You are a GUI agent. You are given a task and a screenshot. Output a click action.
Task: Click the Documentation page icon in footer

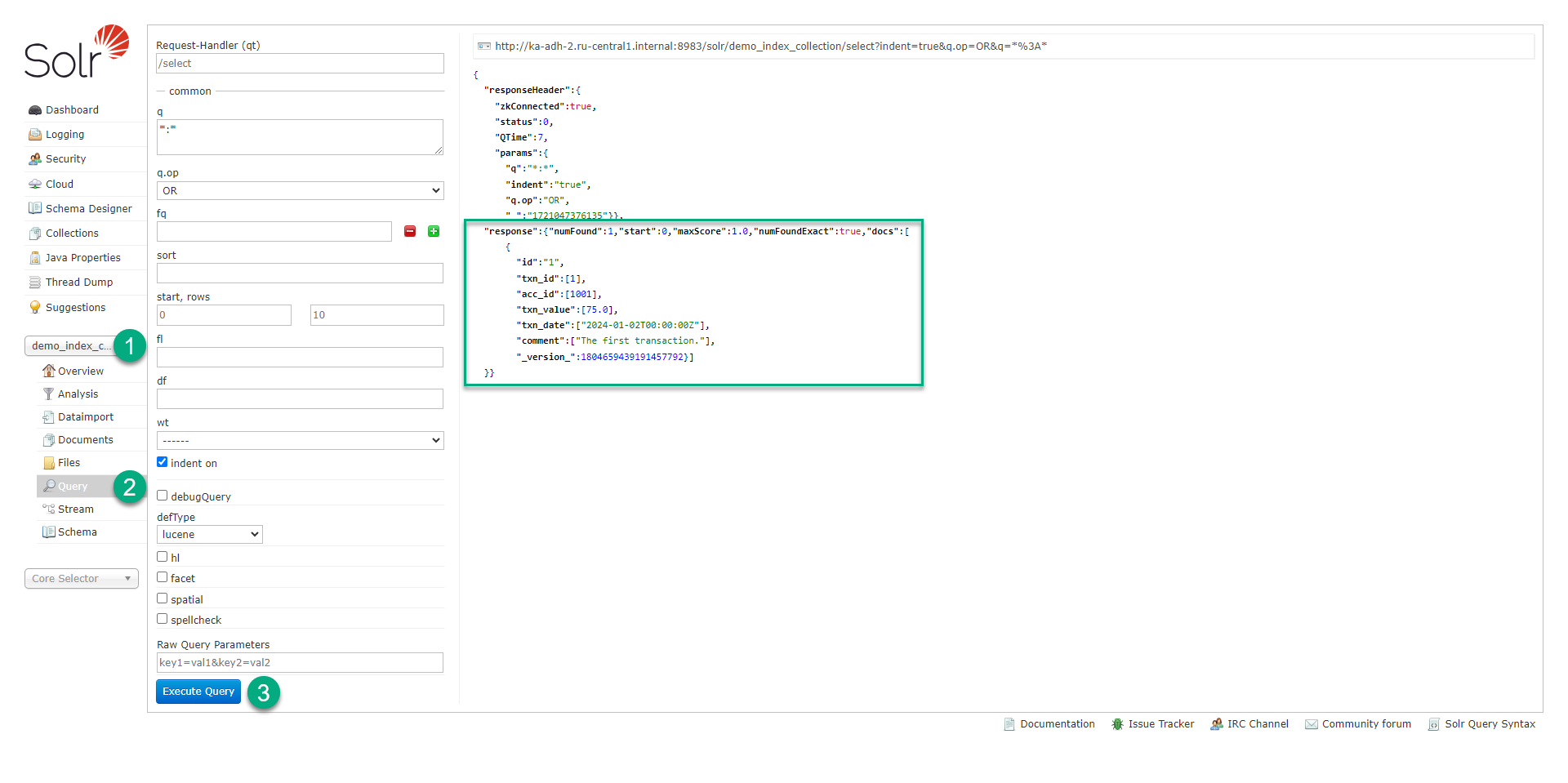tap(1009, 724)
